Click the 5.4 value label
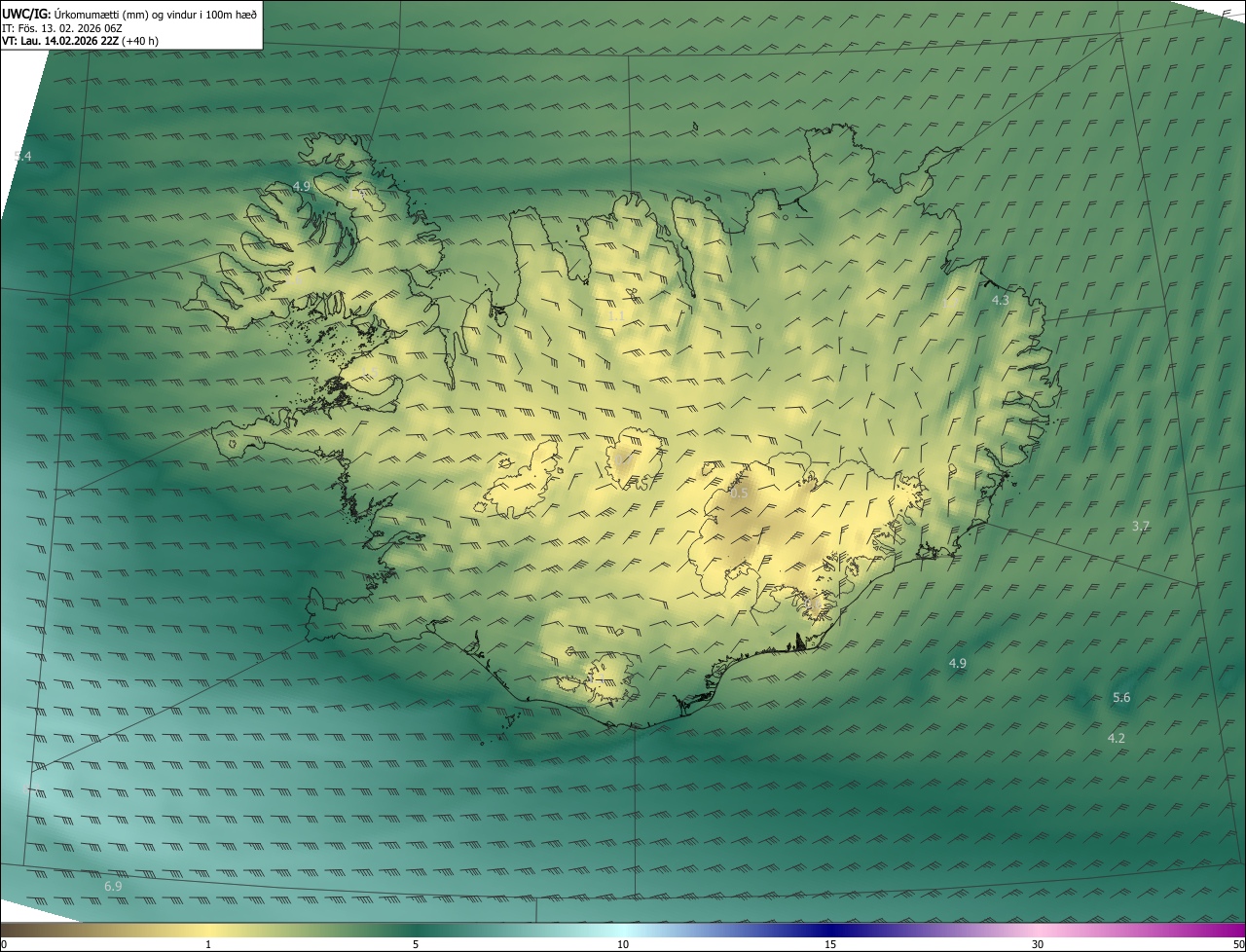1246x952 pixels. pos(23,156)
